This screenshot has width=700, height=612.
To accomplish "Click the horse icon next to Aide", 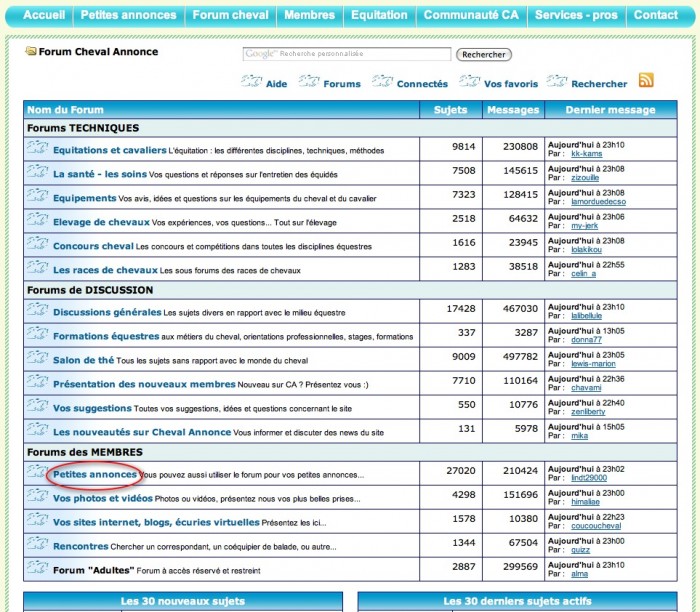I will 251,81.
